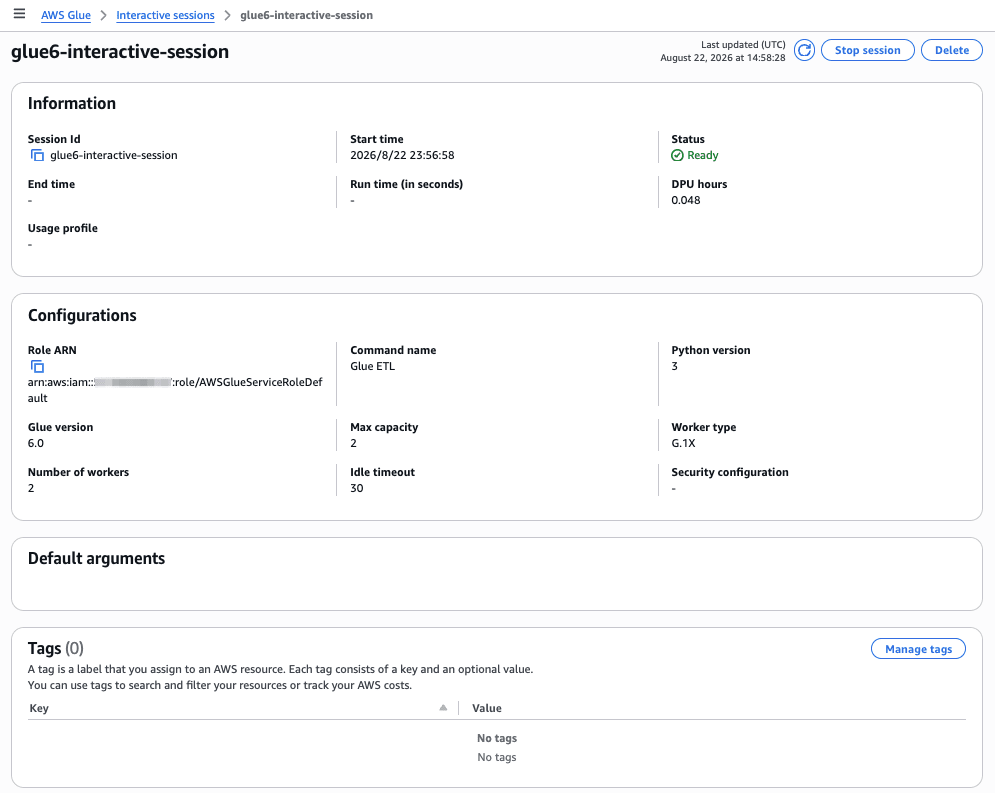The width and height of the screenshot is (995, 793).
Task: Sort tags by Key column arrow
Action: (443, 708)
